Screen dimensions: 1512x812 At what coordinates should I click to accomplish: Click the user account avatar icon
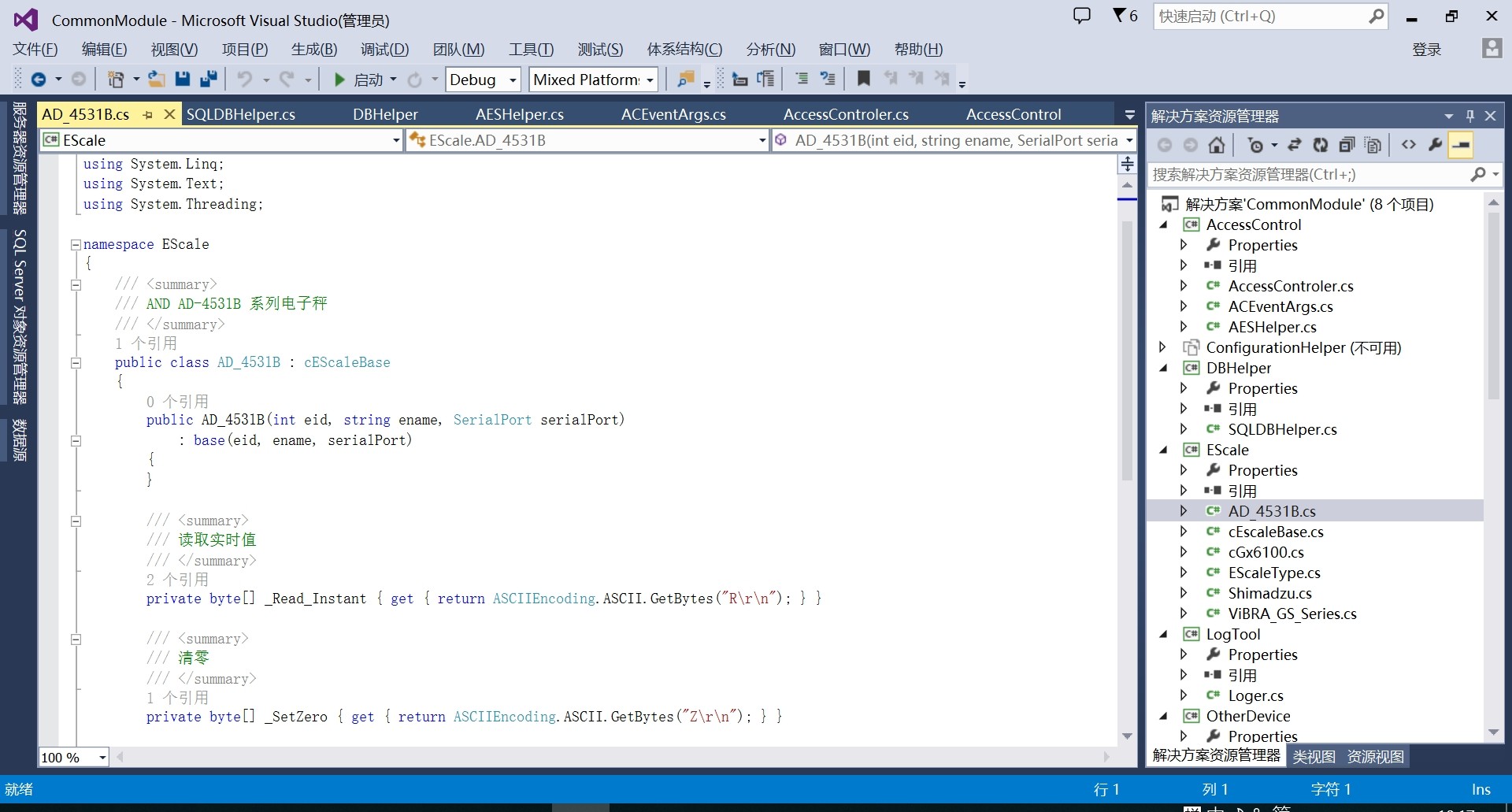[x=1492, y=49]
